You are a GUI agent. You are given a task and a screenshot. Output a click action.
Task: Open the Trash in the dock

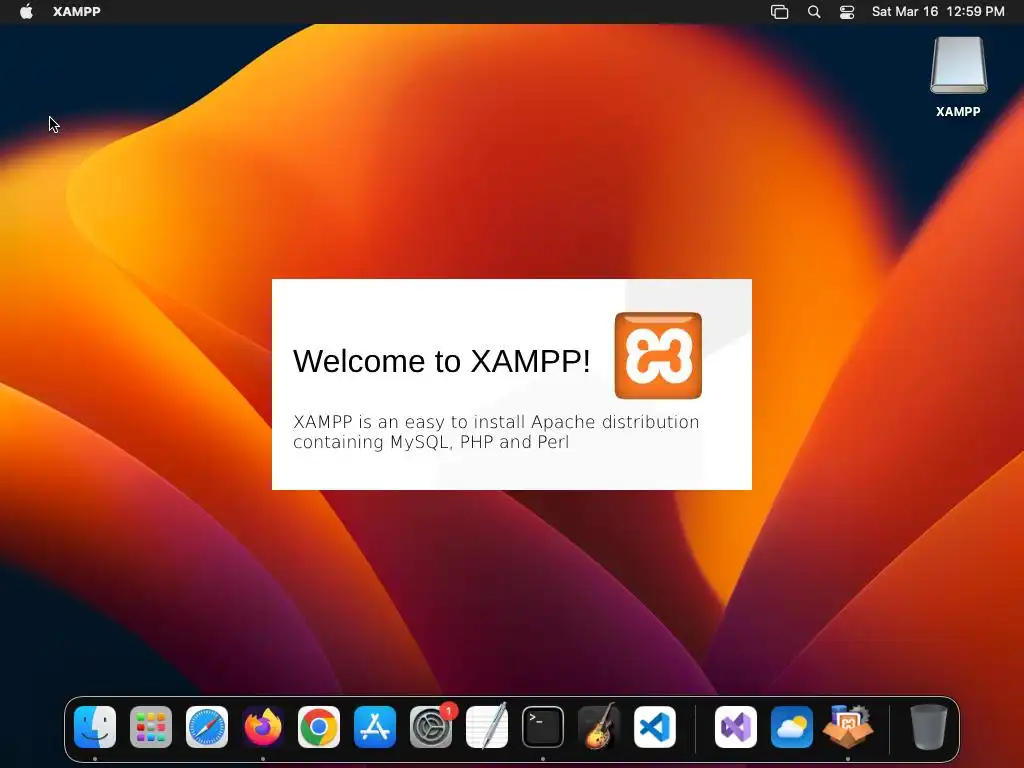point(929,727)
